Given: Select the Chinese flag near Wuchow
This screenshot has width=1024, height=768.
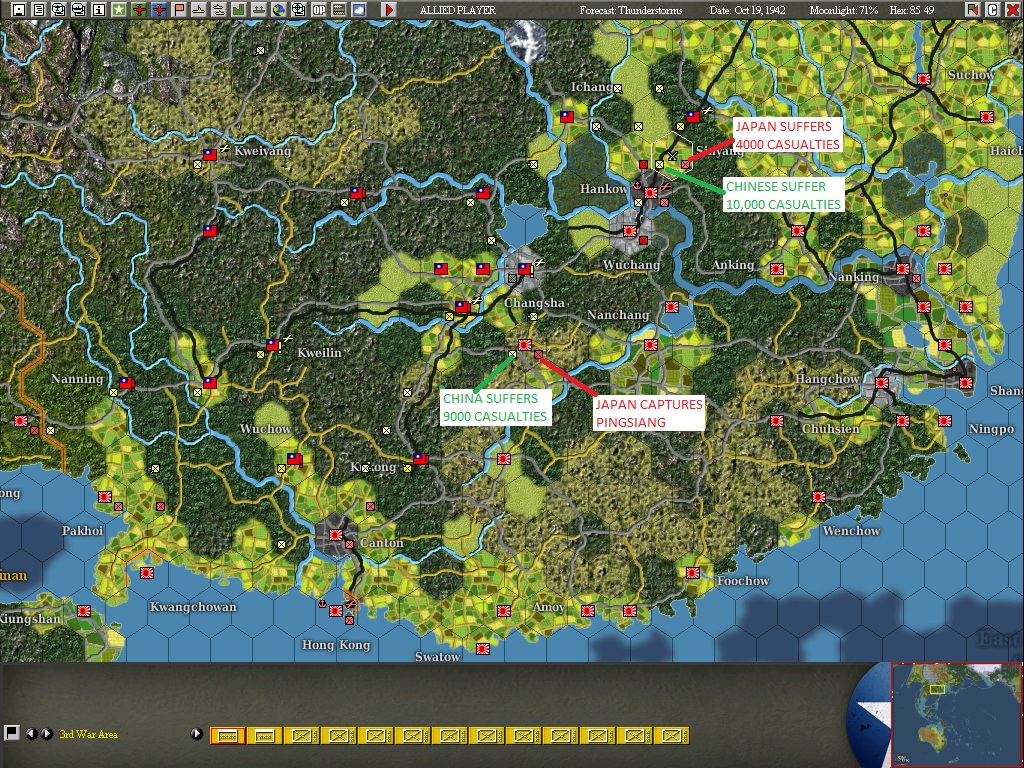Looking at the screenshot, I should [295, 459].
